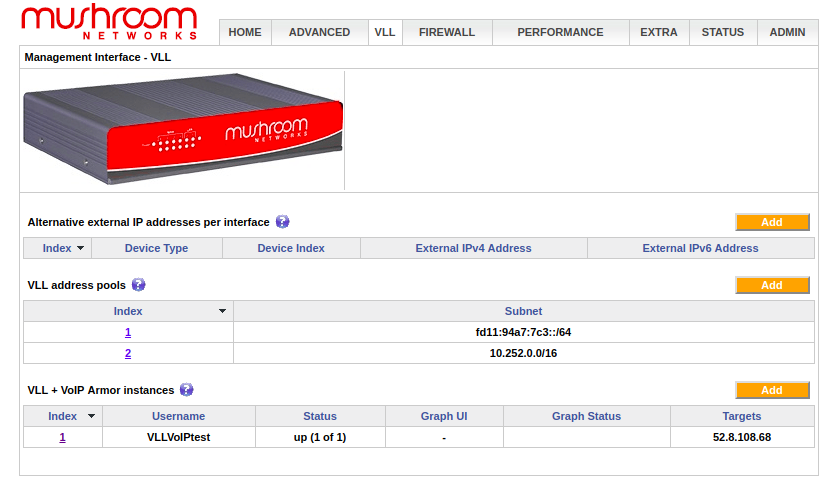Click the Graph Status column header

(586, 416)
